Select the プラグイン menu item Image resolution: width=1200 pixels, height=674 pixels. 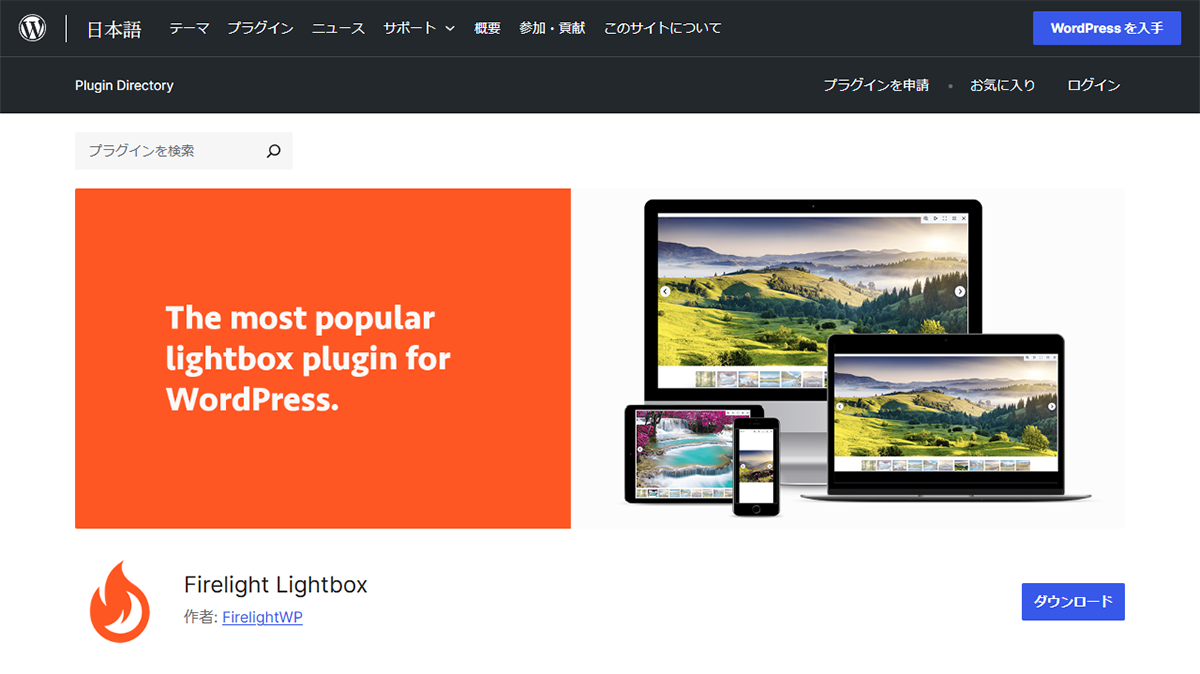click(x=260, y=28)
